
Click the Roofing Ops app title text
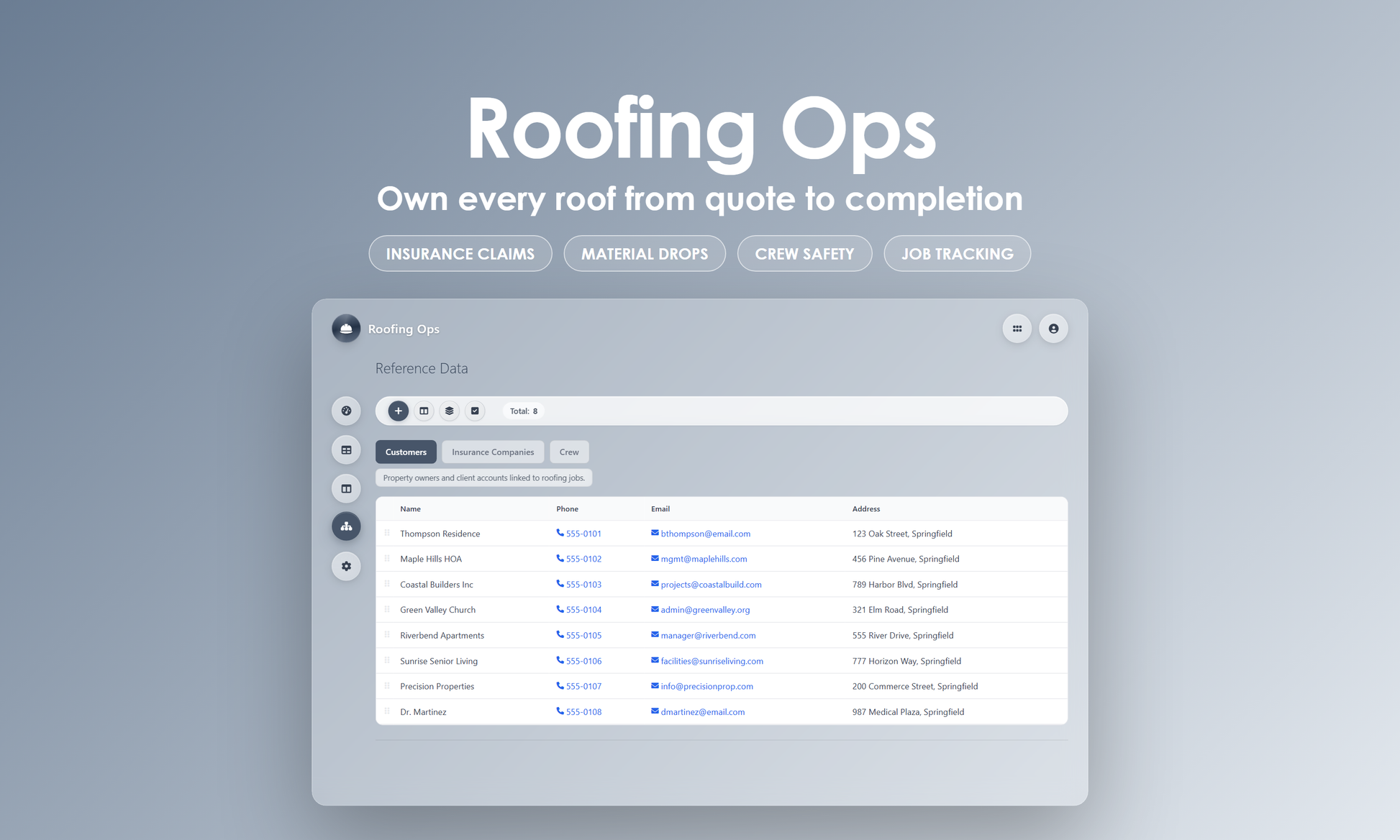click(404, 329)
